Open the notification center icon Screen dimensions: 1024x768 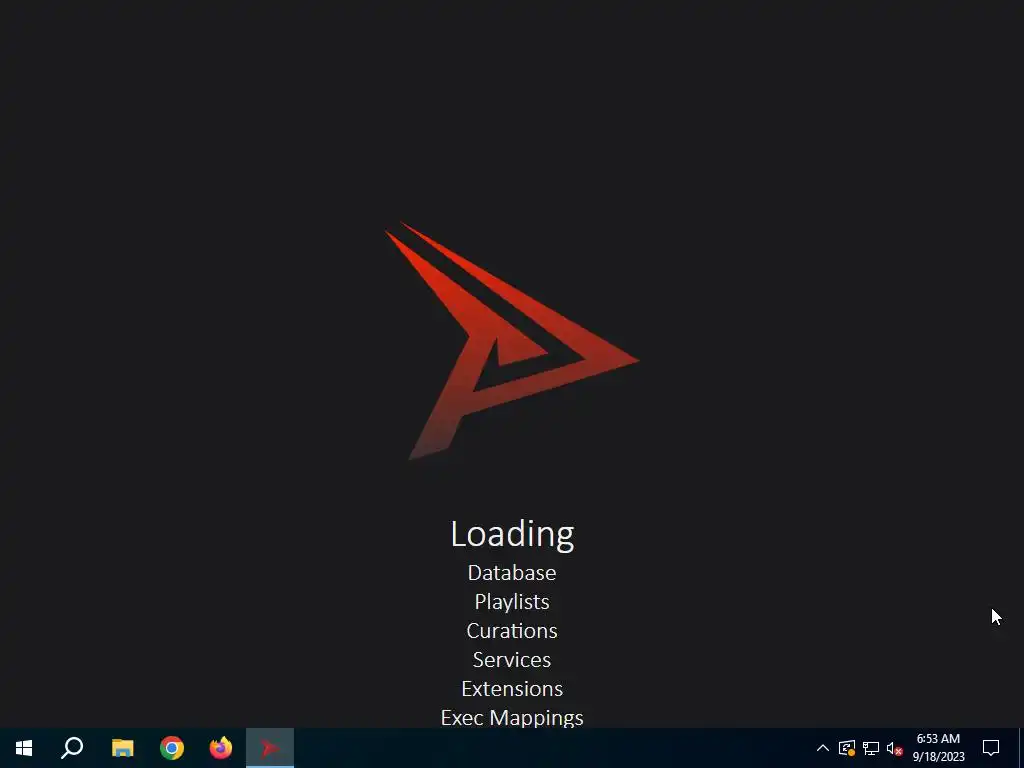(x=991, y=748)
